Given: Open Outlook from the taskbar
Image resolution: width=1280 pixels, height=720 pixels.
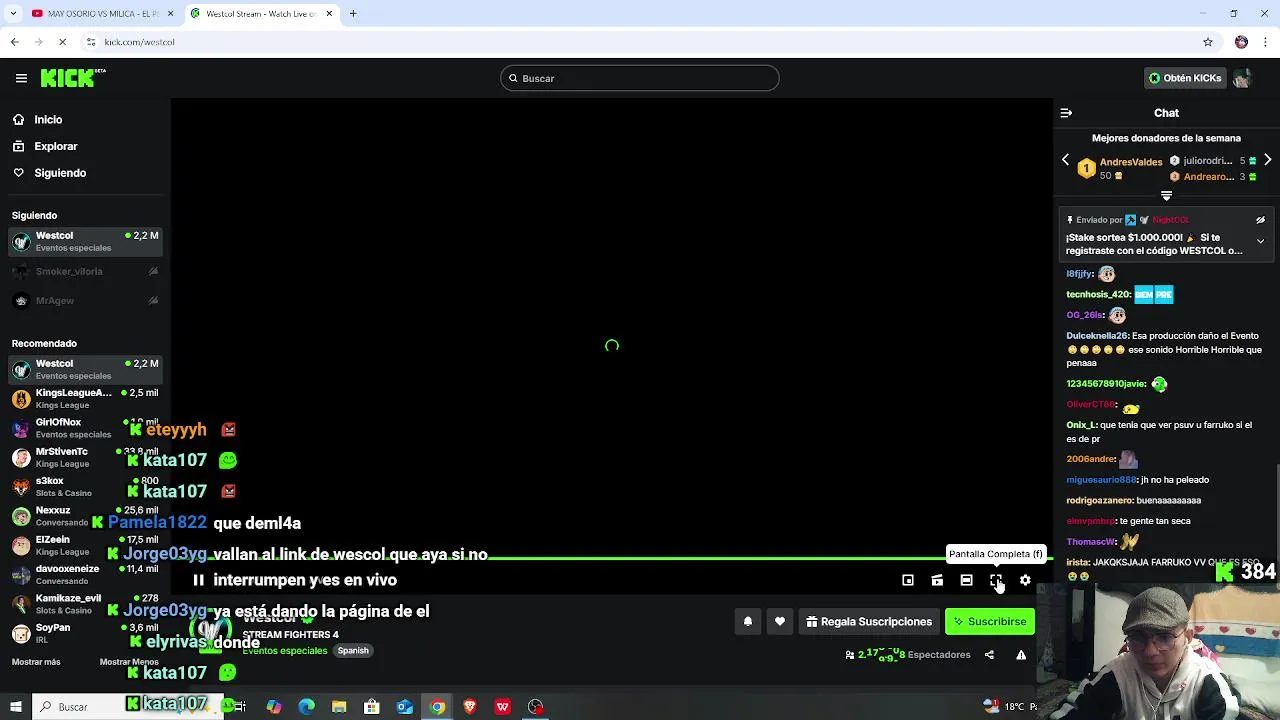Looking at the screenshot, I should coord(404,707).
